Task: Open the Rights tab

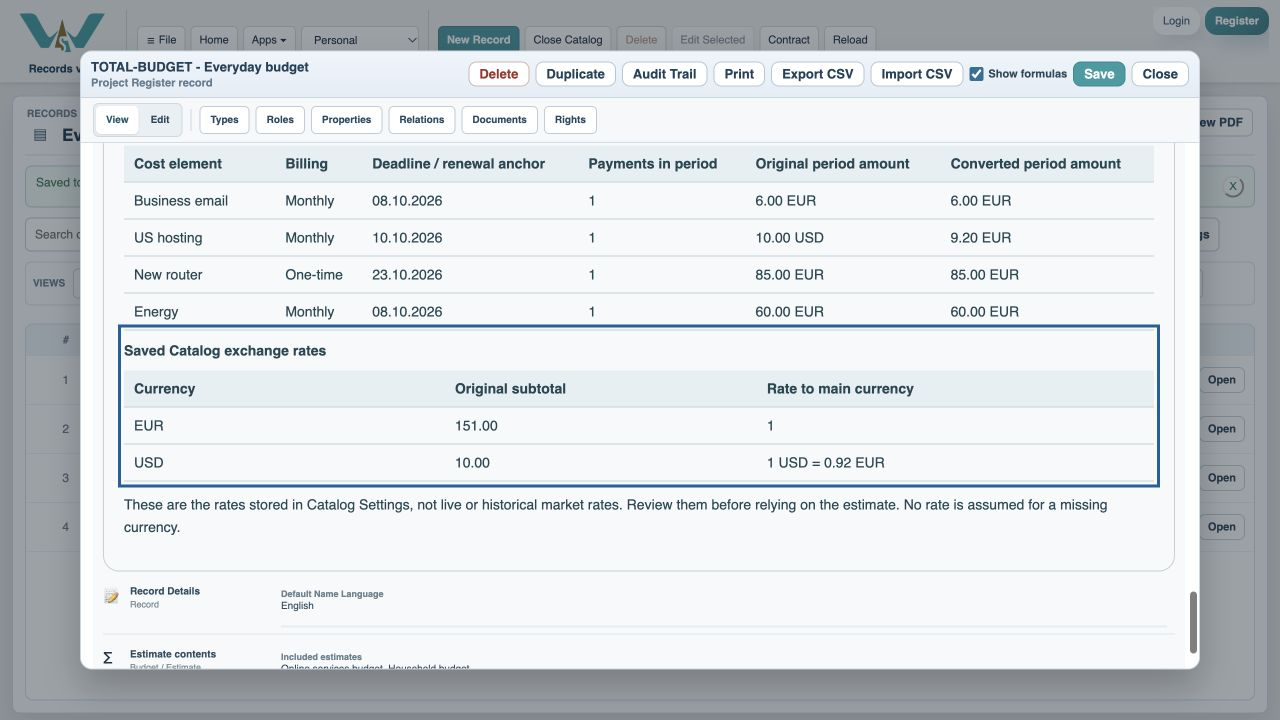Action: click(x=570, y=120)
